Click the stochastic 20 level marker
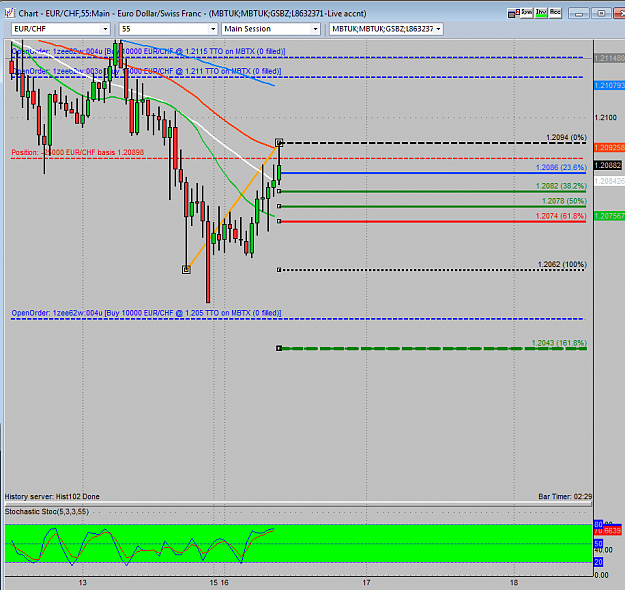The height and width of the screenshot is (590, 625). point(598,562)
